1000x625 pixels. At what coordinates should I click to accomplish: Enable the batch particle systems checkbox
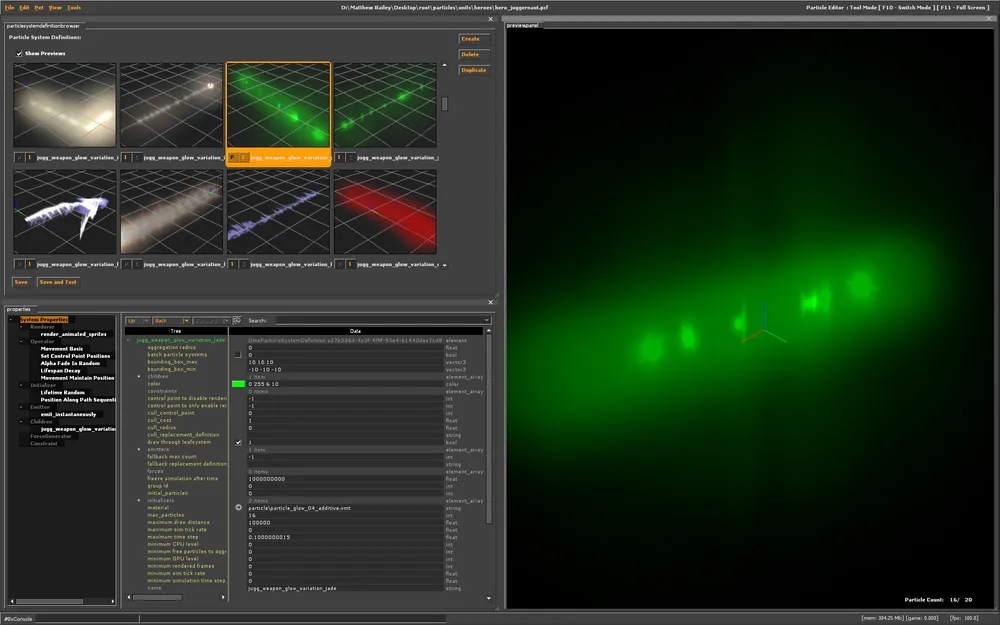pos(238,355)
